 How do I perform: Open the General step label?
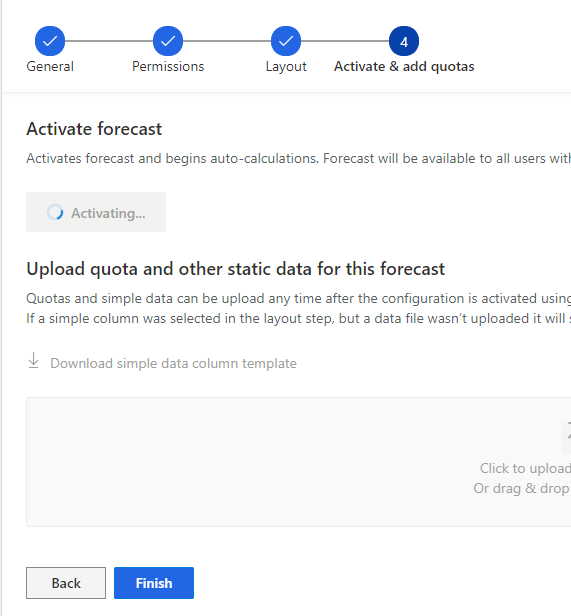click(x=50, y=66)
